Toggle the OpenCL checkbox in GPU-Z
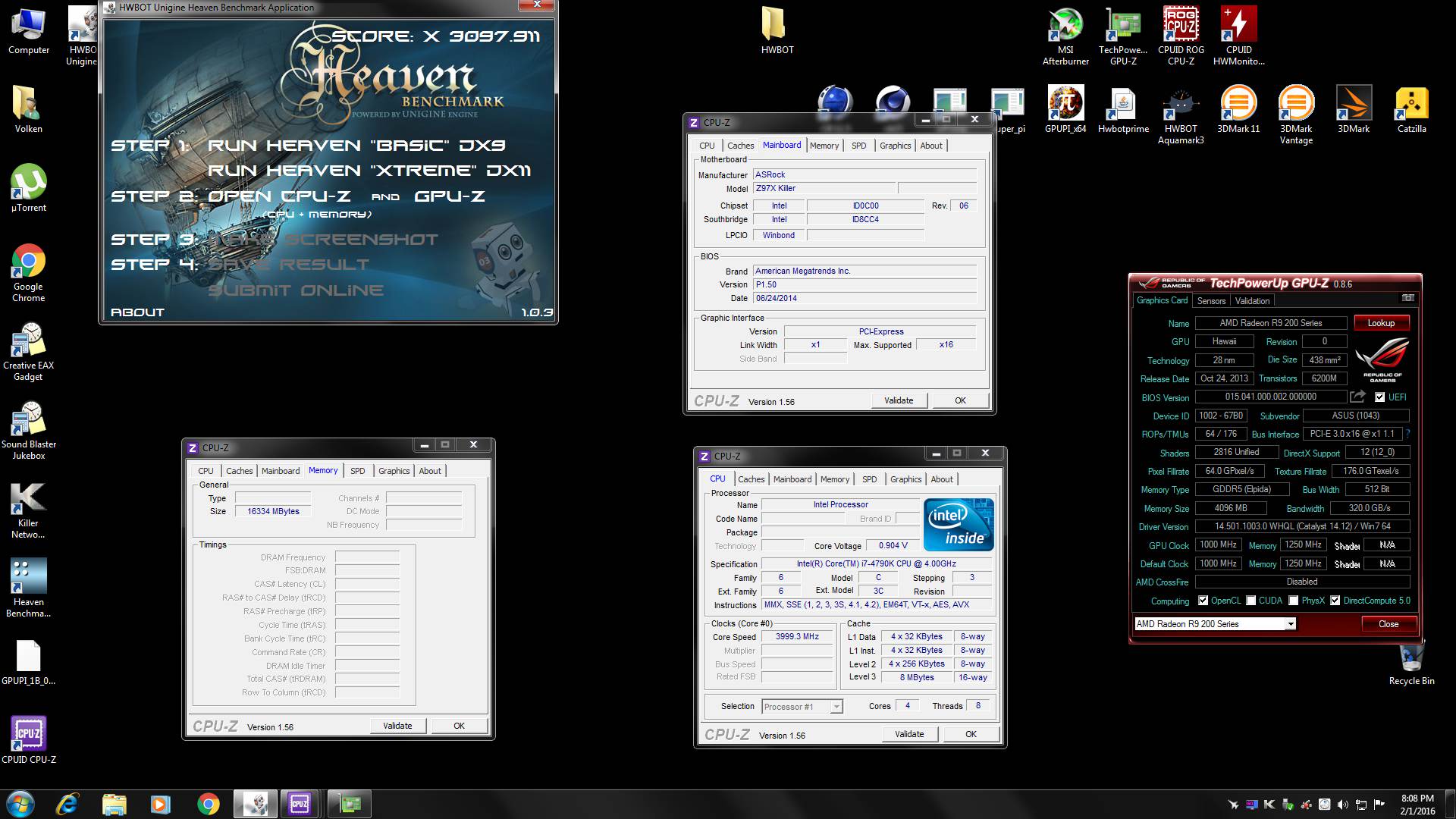 (x=1203, y=601)
